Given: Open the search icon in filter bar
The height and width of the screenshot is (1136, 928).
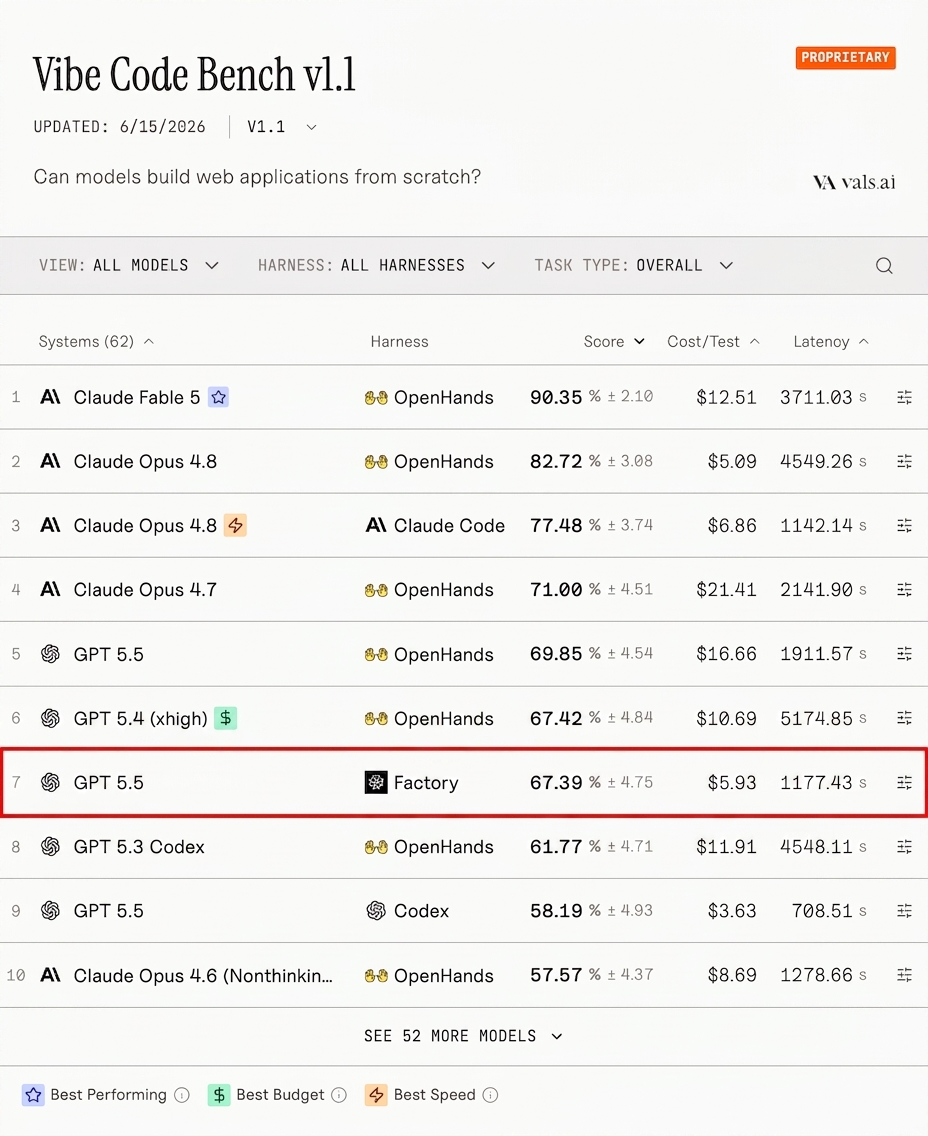Looking at the screenshot, I should [884, 266].
